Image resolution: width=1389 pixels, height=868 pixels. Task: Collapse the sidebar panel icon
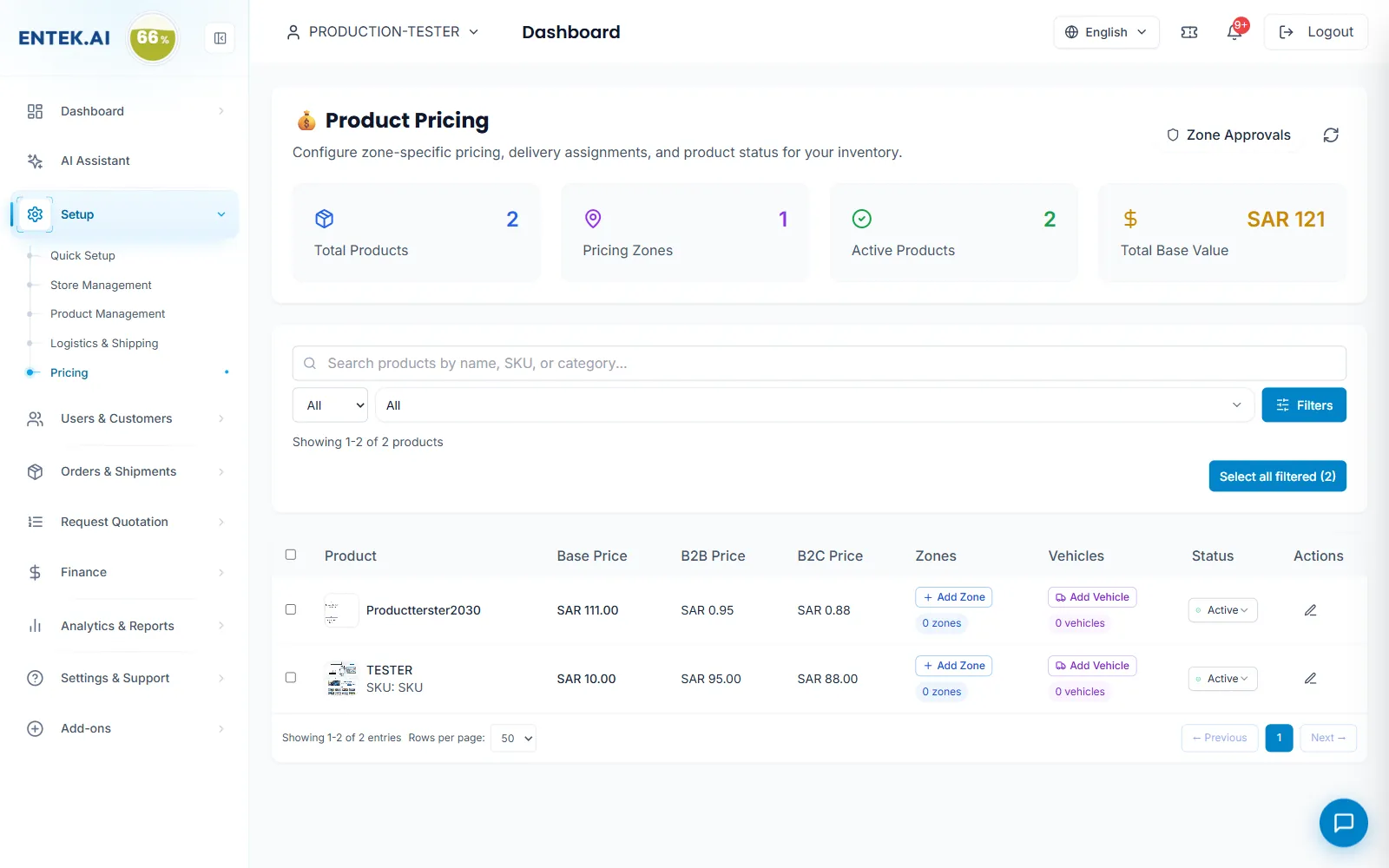pyautogui.click(x=221, y=38)
